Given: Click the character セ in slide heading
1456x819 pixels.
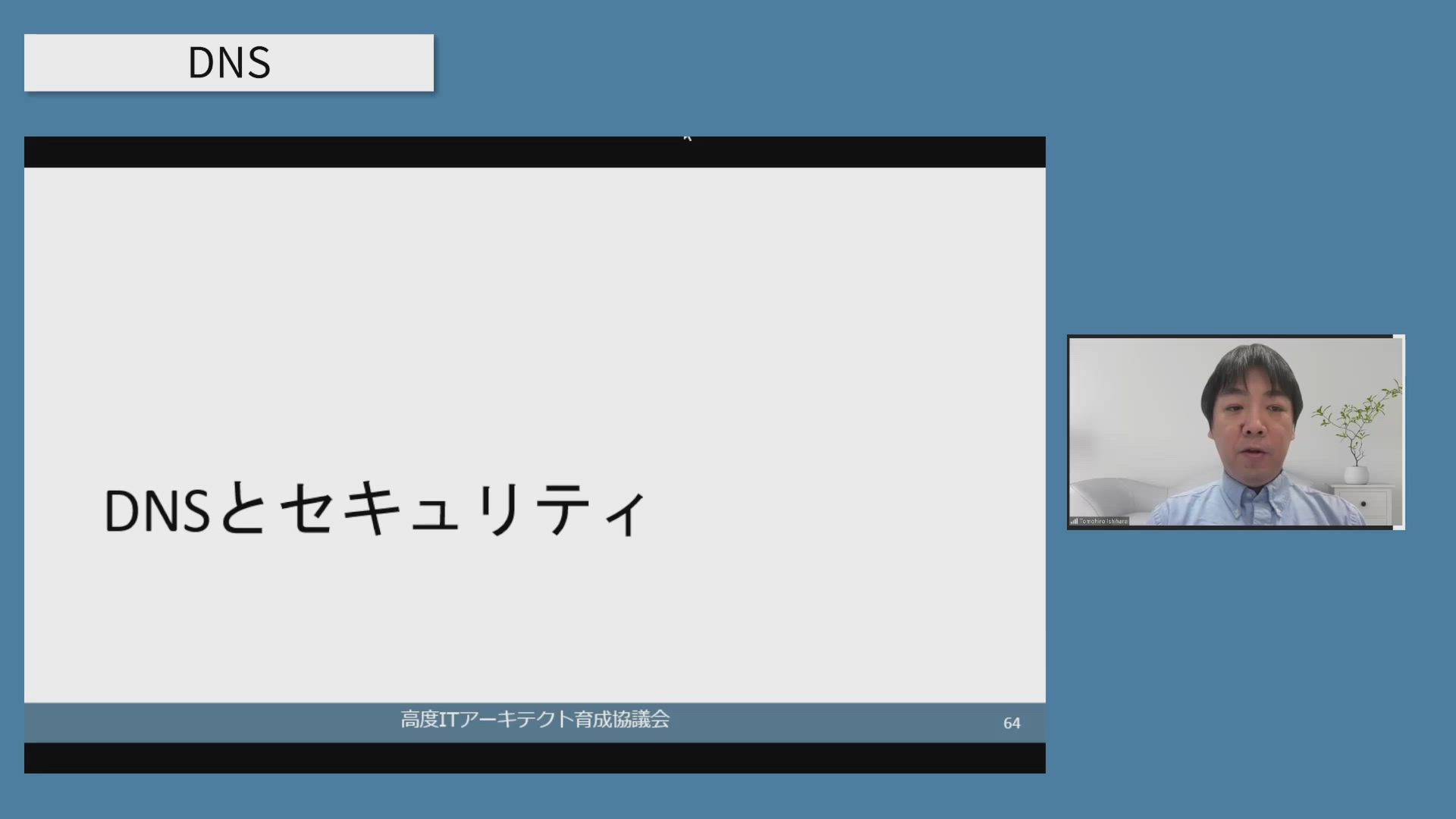Looking at the screenshot, I should coord(307,509).
